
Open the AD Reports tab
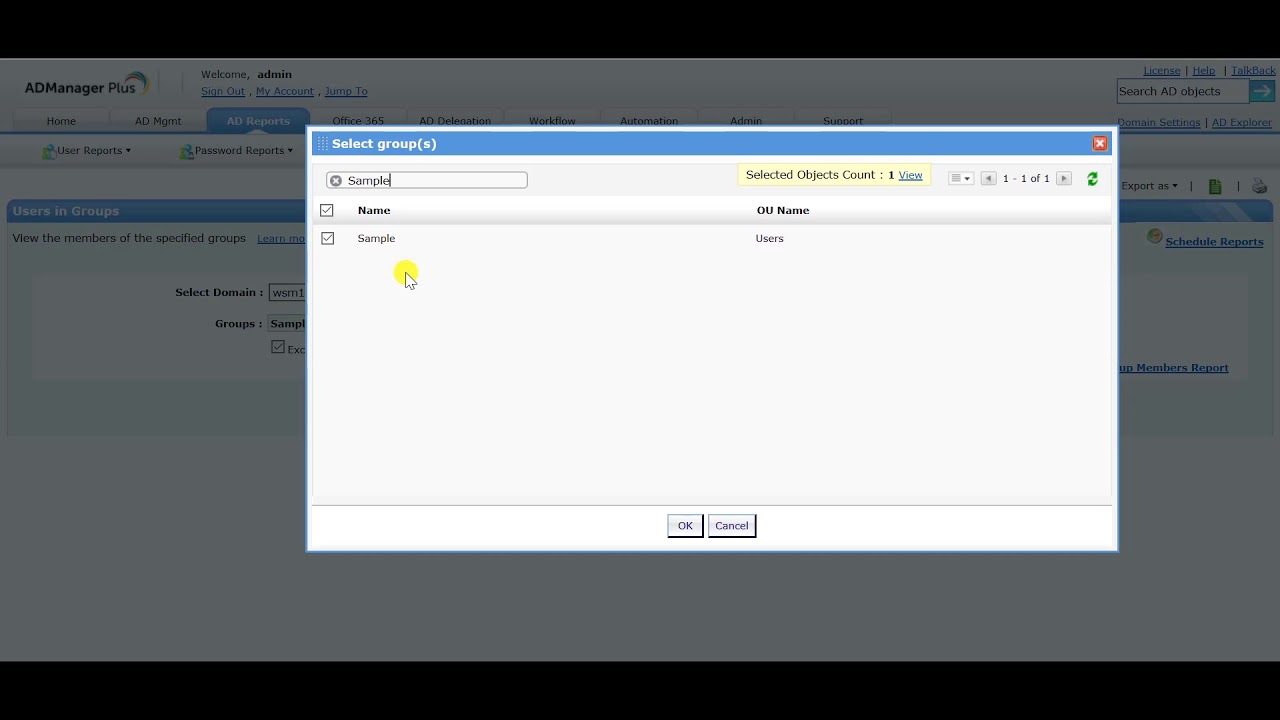(x=258, y=121)
